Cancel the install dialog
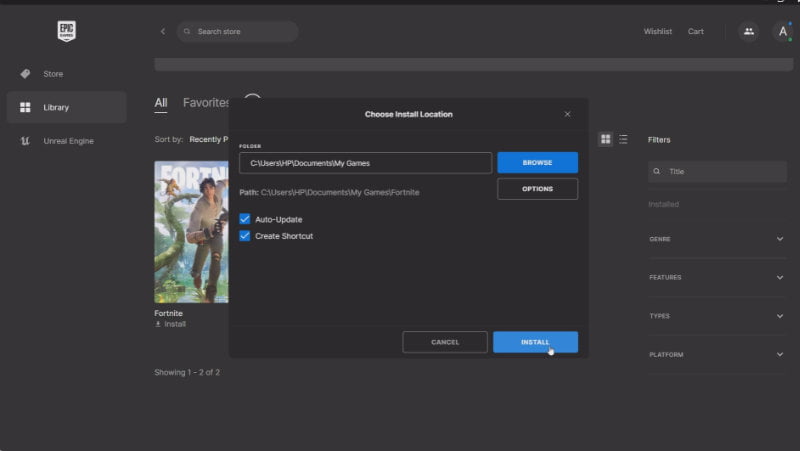The width and height of the screenshot is (800, 451). pyautogui.click(x=445, y=342)
